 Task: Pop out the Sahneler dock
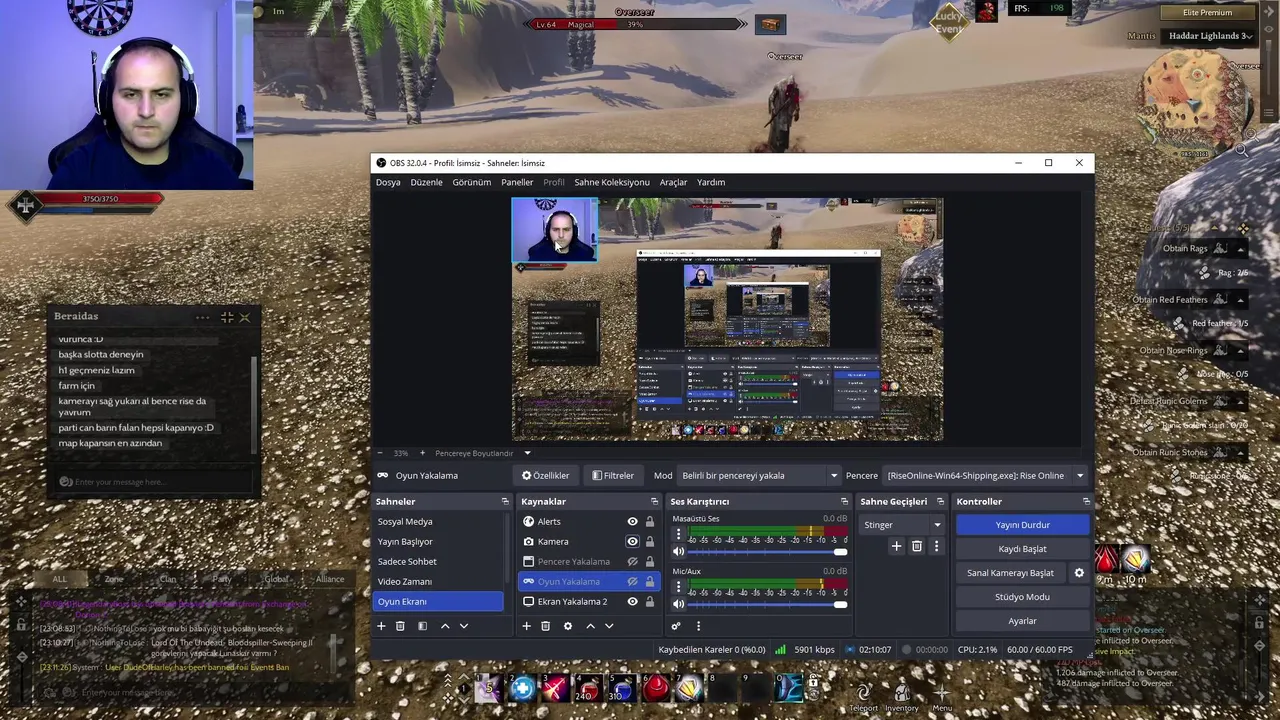505,501
